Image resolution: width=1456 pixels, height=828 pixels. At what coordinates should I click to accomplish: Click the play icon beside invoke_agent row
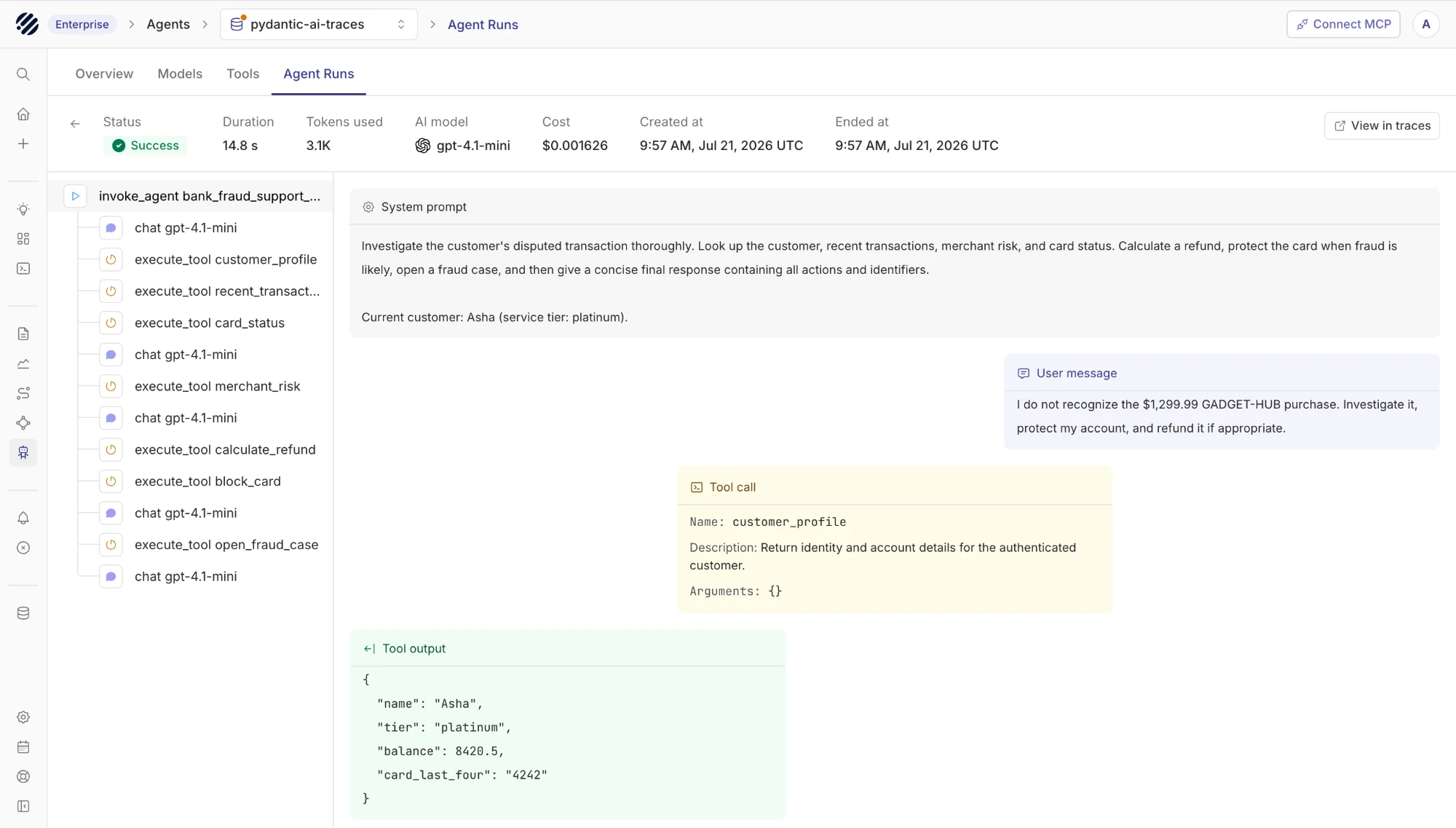(76, 197)
